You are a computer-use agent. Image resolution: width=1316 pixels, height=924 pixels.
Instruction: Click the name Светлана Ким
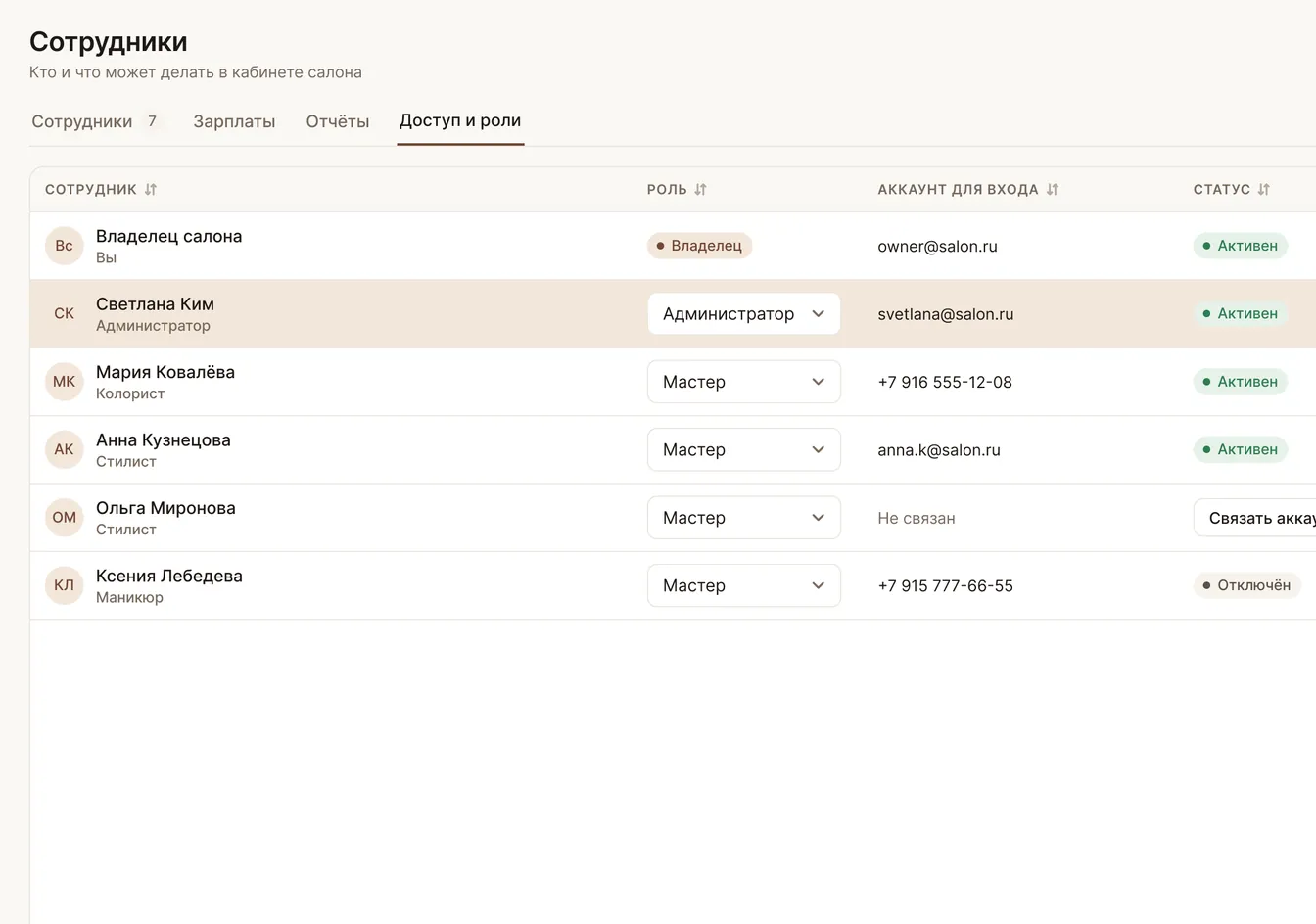[x=155, y=304]
